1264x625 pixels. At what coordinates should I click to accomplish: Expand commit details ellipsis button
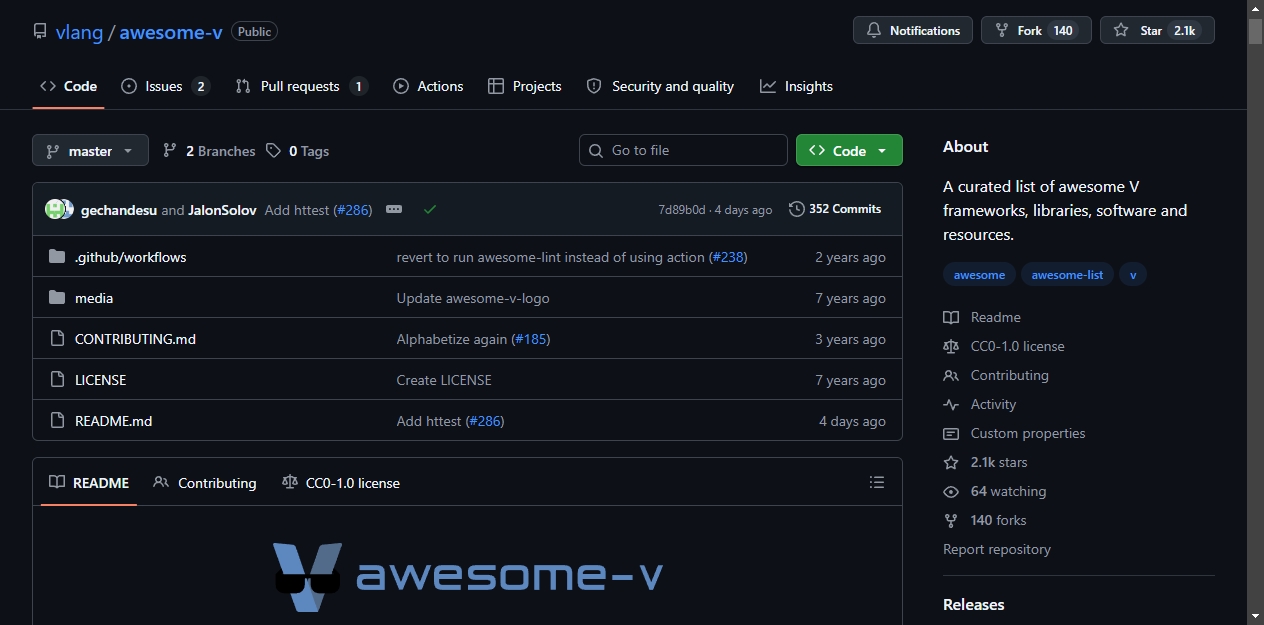pos(394,209)
